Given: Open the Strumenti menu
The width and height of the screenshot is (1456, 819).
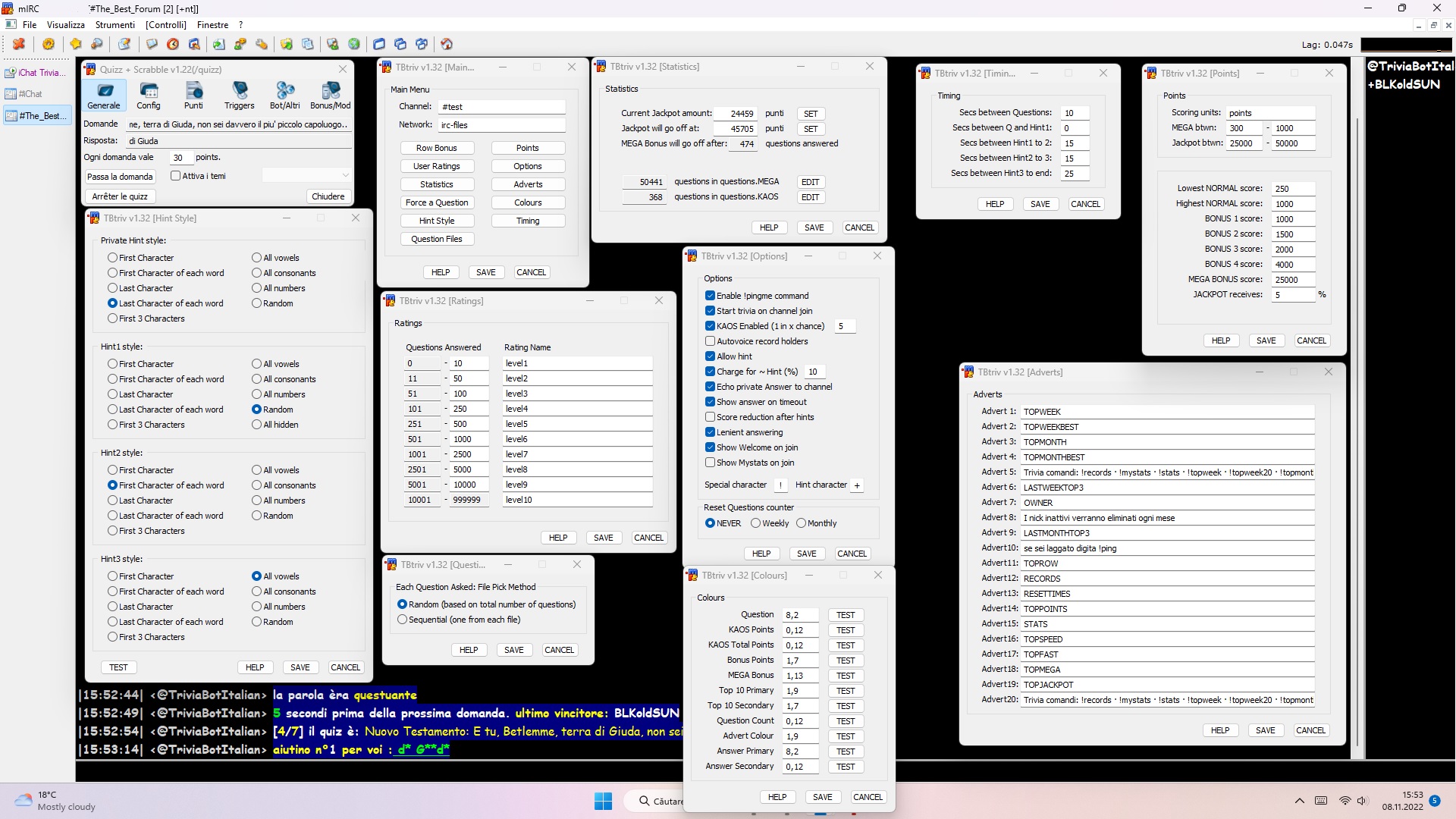Looking at the screenshot, I should (115, 24).
